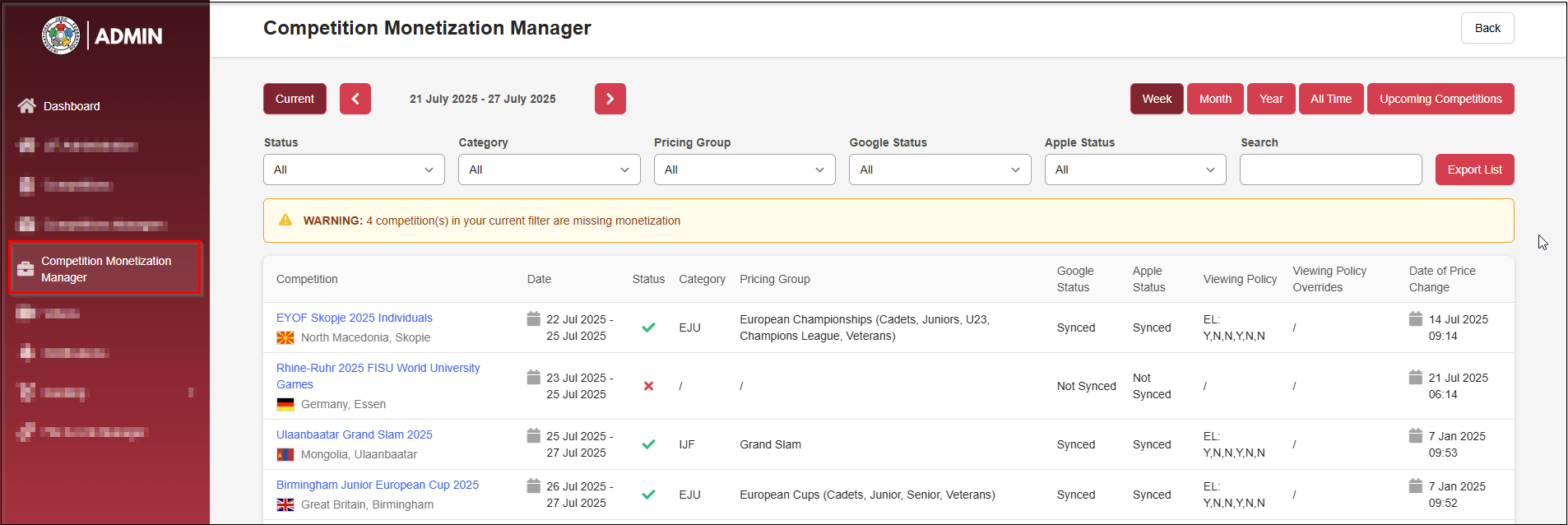Open the Apple Status dropdown
This screenshot has height=525, width=1568.
[1134, 170]
